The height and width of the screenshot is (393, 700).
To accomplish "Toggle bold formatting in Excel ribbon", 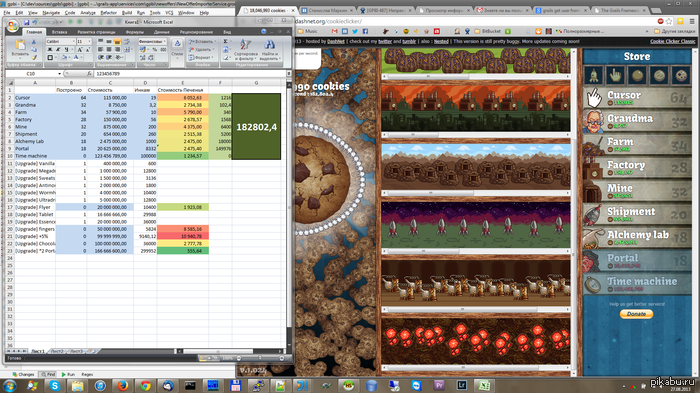I will click(x=50, y=50).
